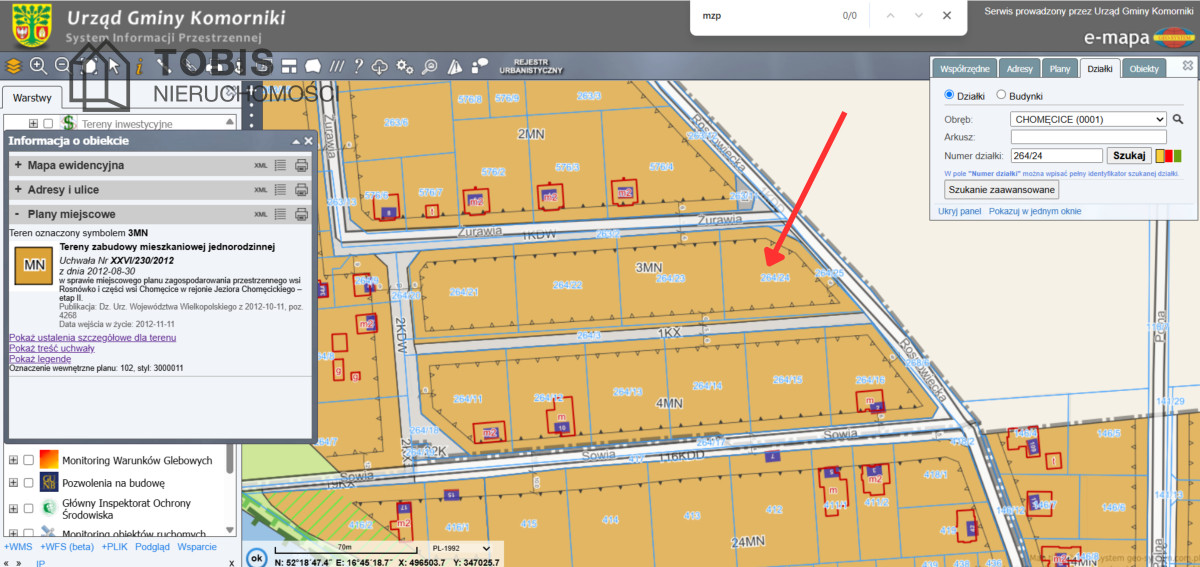
Task: Open the settings gears icon
Action: coord(405,66)
